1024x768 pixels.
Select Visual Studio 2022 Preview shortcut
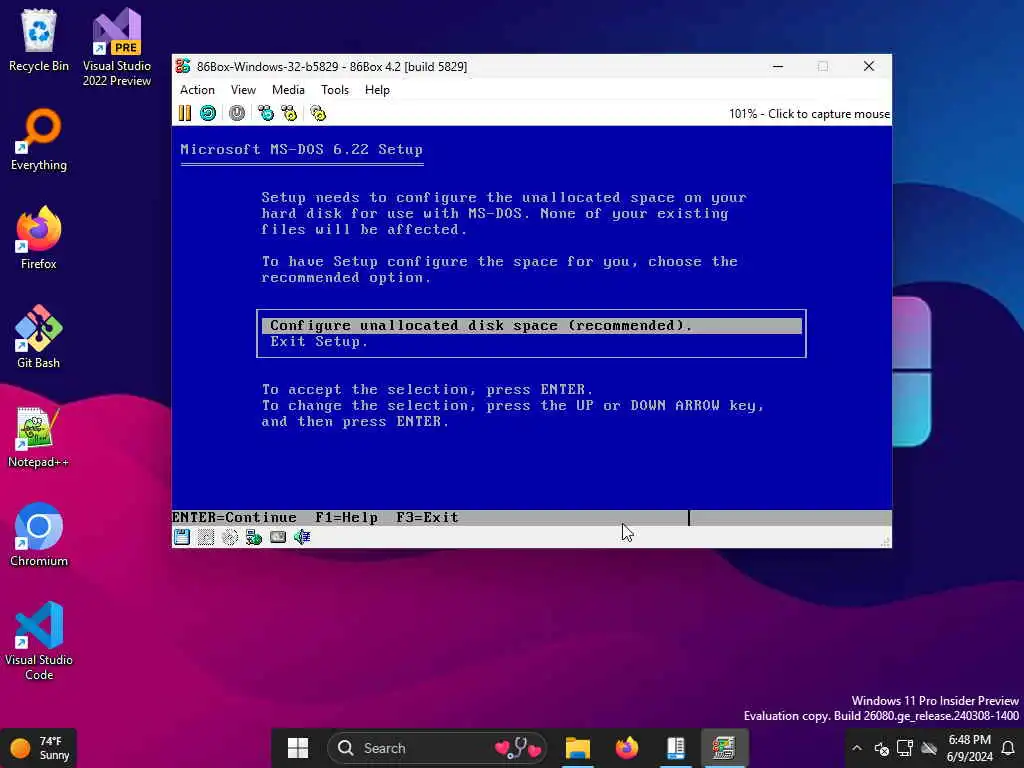pyautogui.click(x=117, y=47)
